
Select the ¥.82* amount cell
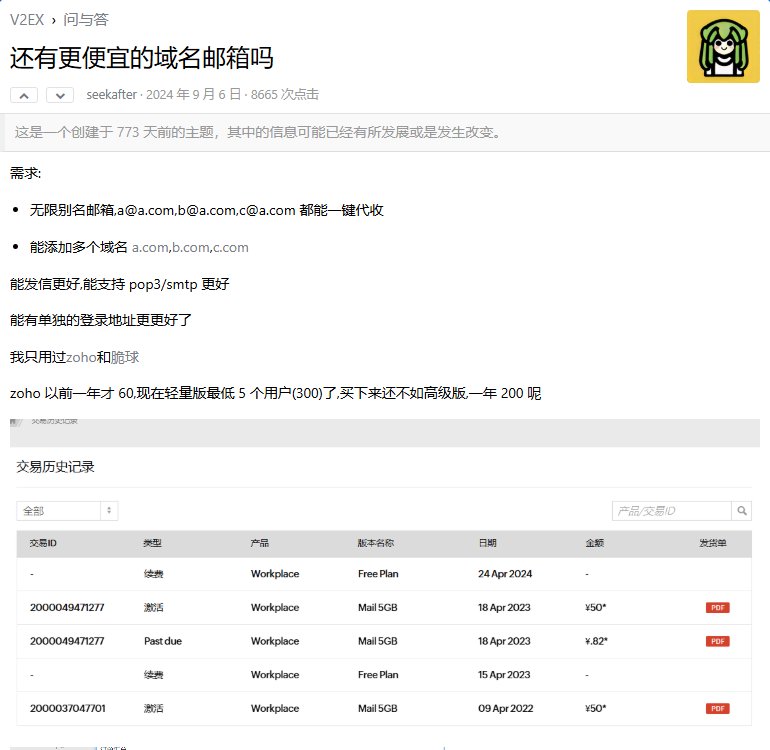click(x=596, y=641)
